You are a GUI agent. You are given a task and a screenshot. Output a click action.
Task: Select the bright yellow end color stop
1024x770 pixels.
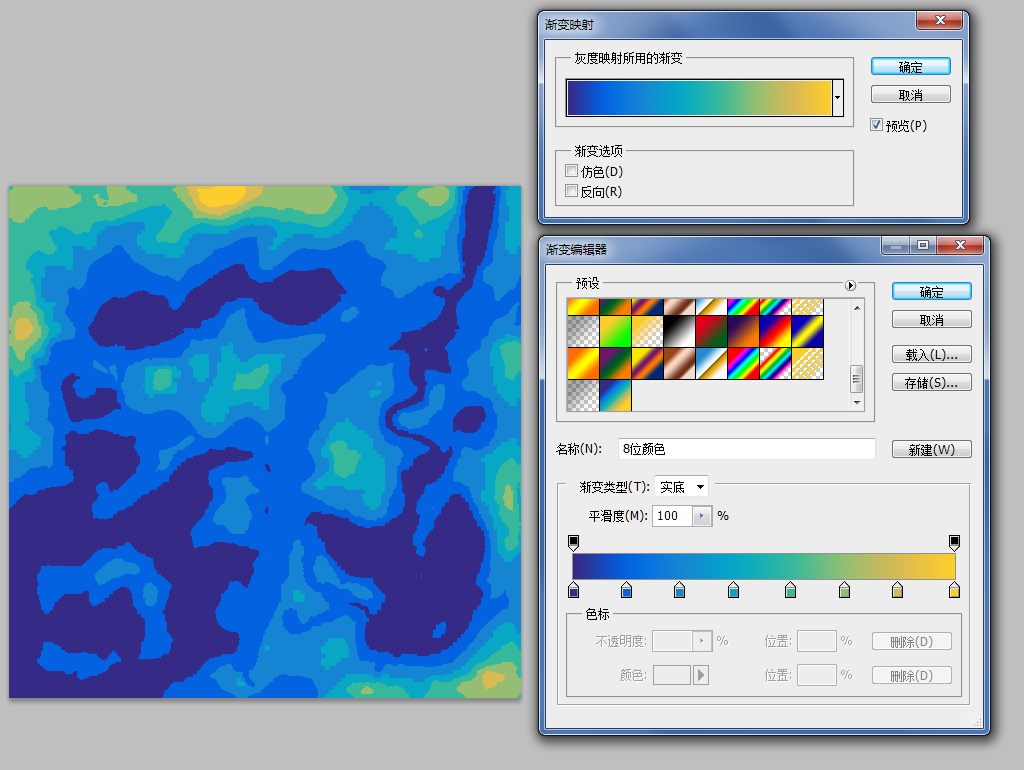coord(954,590)
